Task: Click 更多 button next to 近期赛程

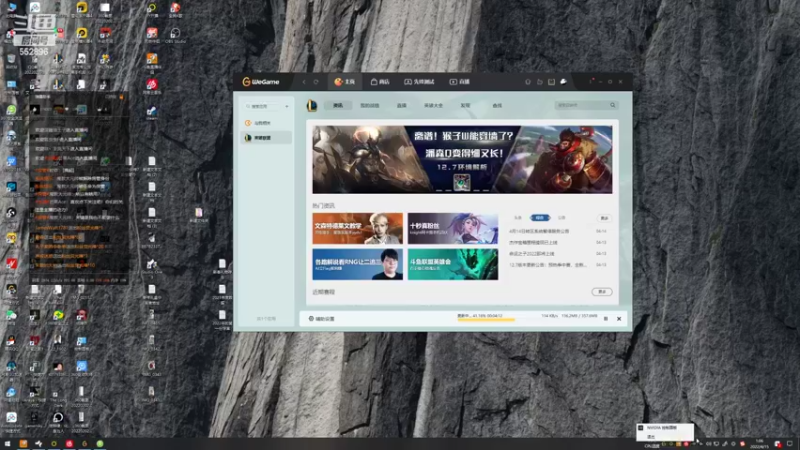Action: click(602, 292)
